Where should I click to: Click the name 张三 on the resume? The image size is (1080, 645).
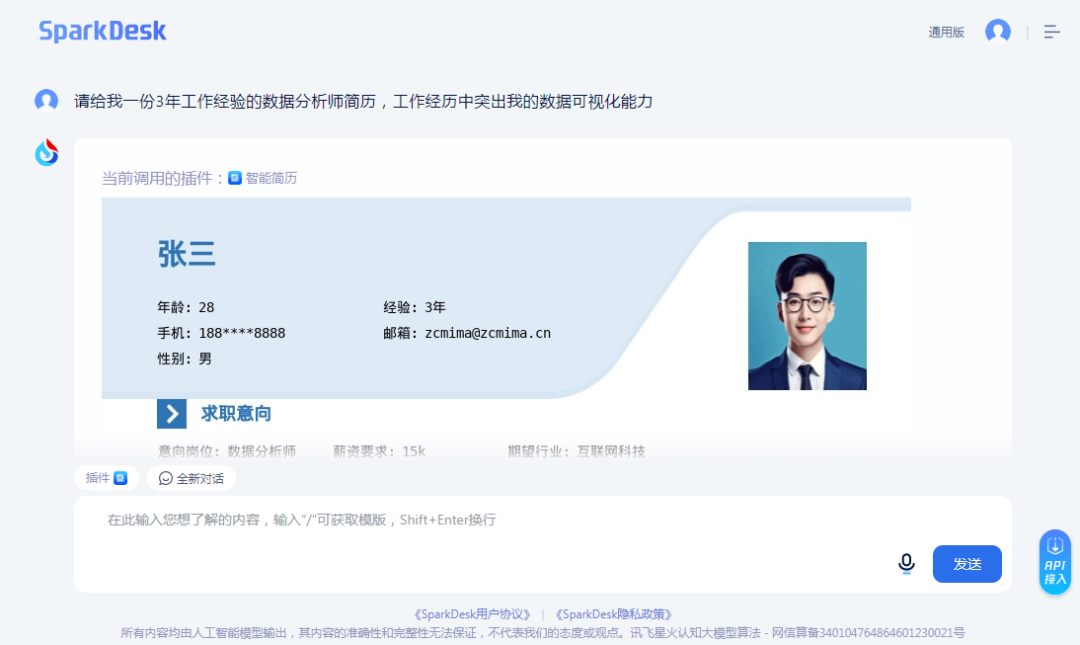(187, 254)
